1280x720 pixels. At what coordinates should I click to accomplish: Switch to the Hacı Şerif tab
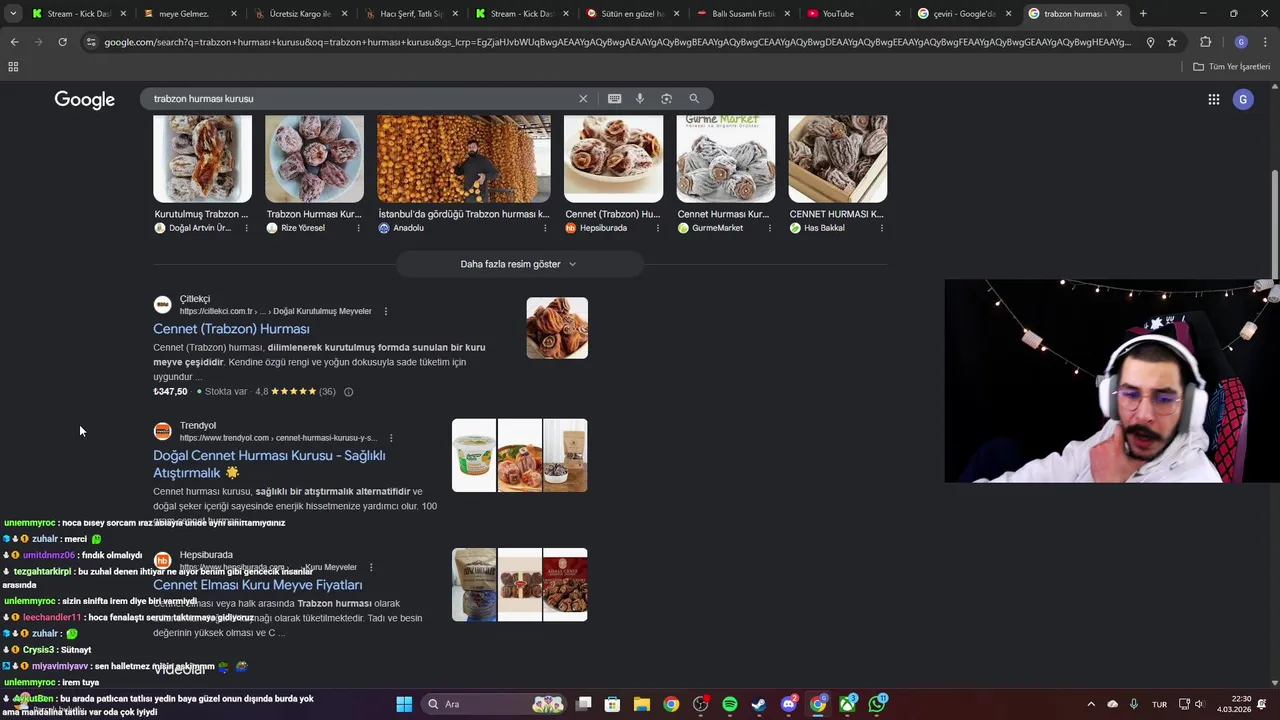411,14
